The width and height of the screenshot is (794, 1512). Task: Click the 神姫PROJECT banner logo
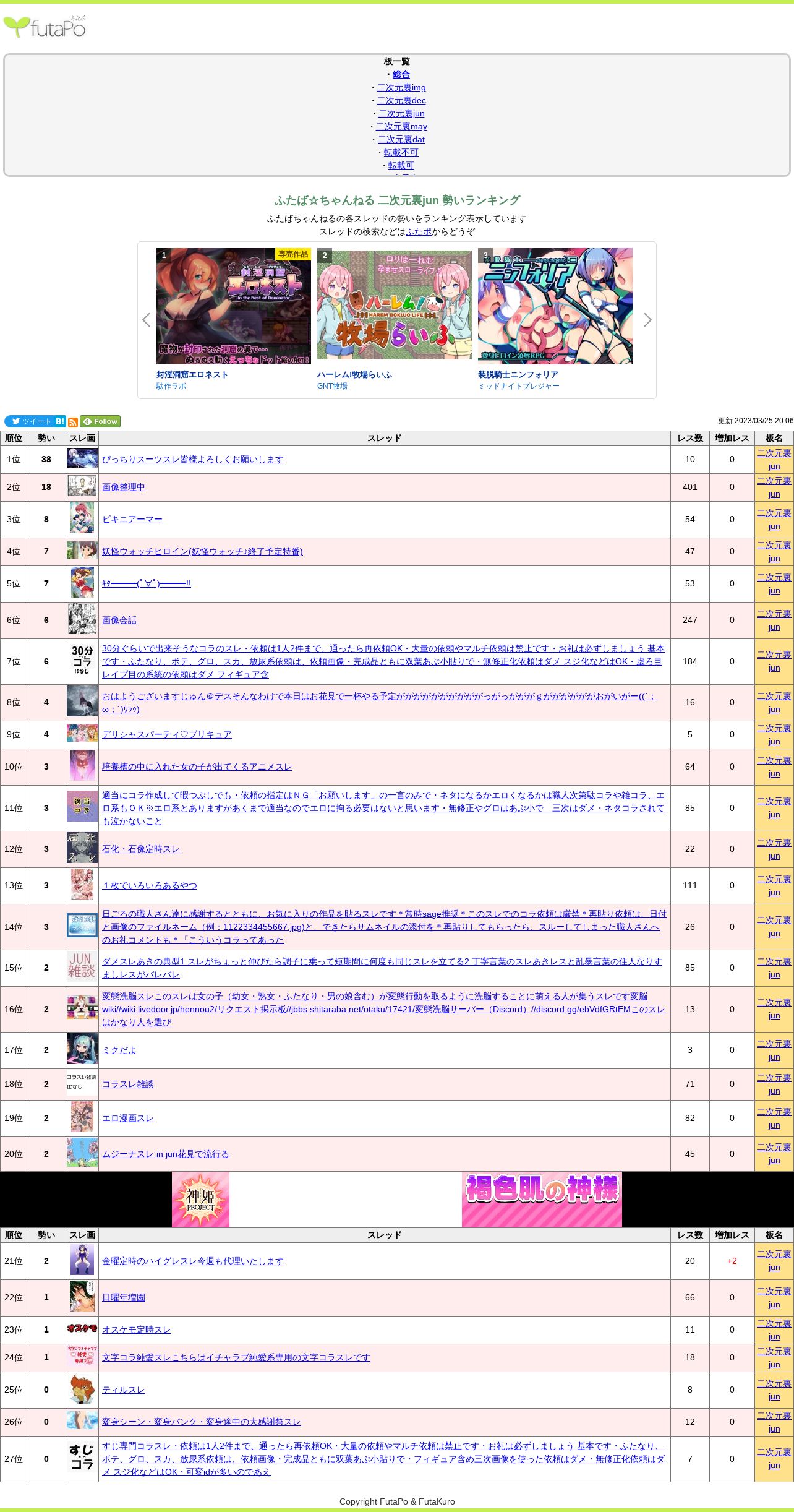[200, 1199]
